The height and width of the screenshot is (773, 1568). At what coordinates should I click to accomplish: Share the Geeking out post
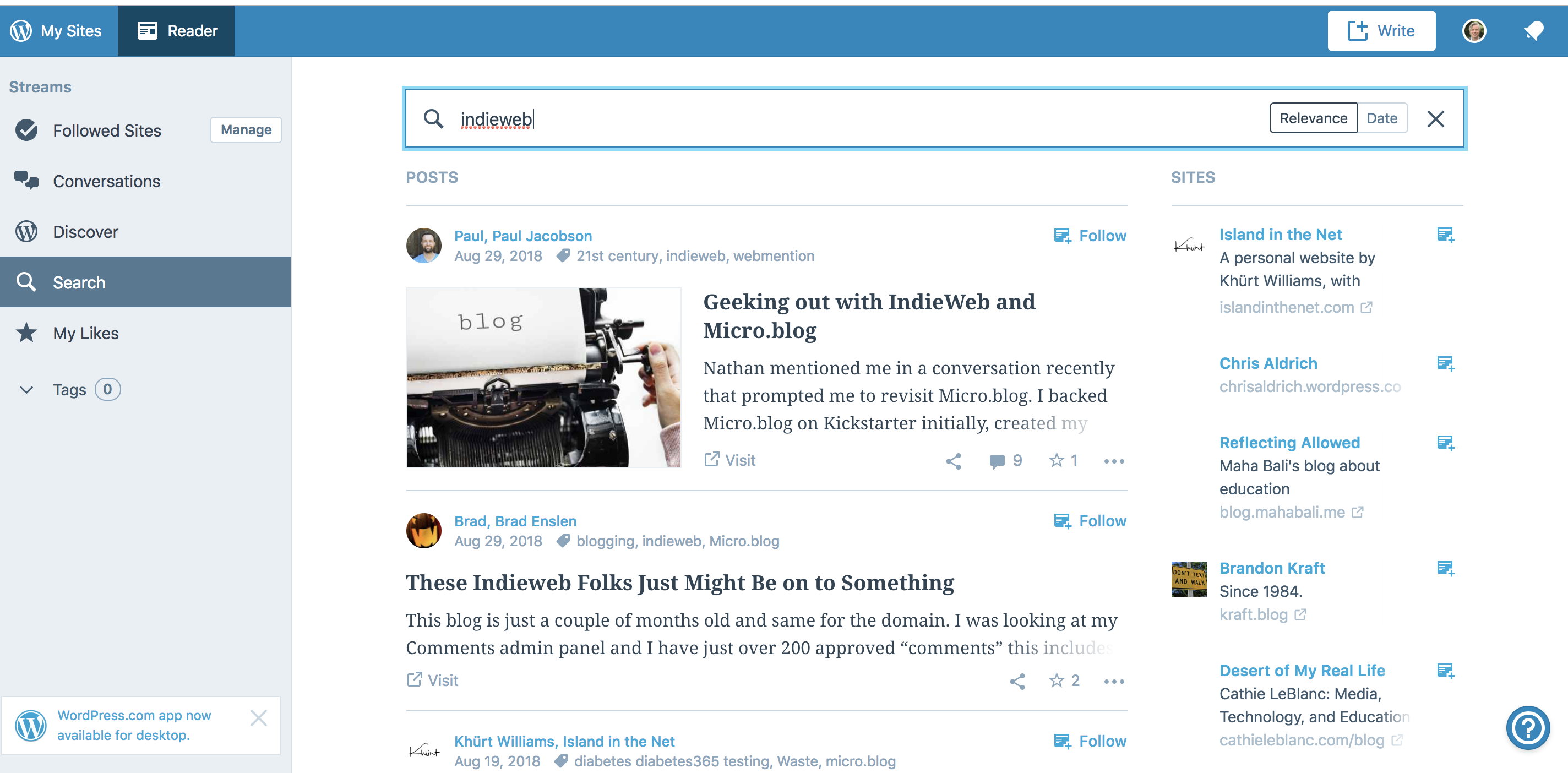coord(953,461)
